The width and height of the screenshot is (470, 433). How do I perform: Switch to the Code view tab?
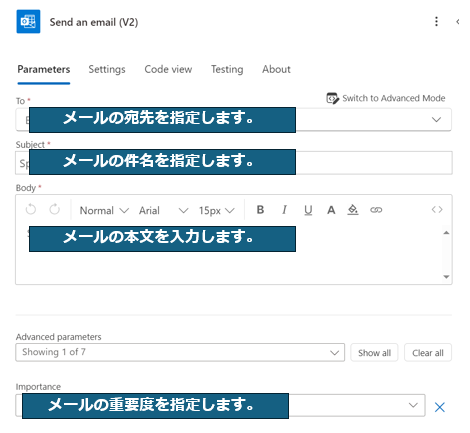coord(168,69)
